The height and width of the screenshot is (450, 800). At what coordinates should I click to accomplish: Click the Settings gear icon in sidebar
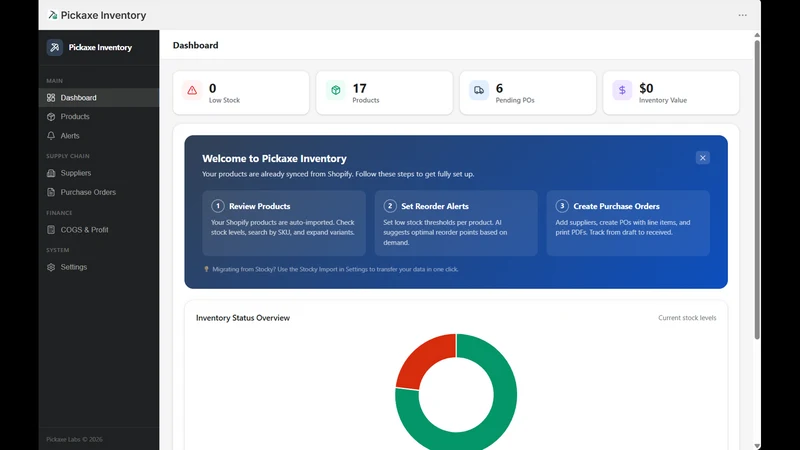(51, 267)
